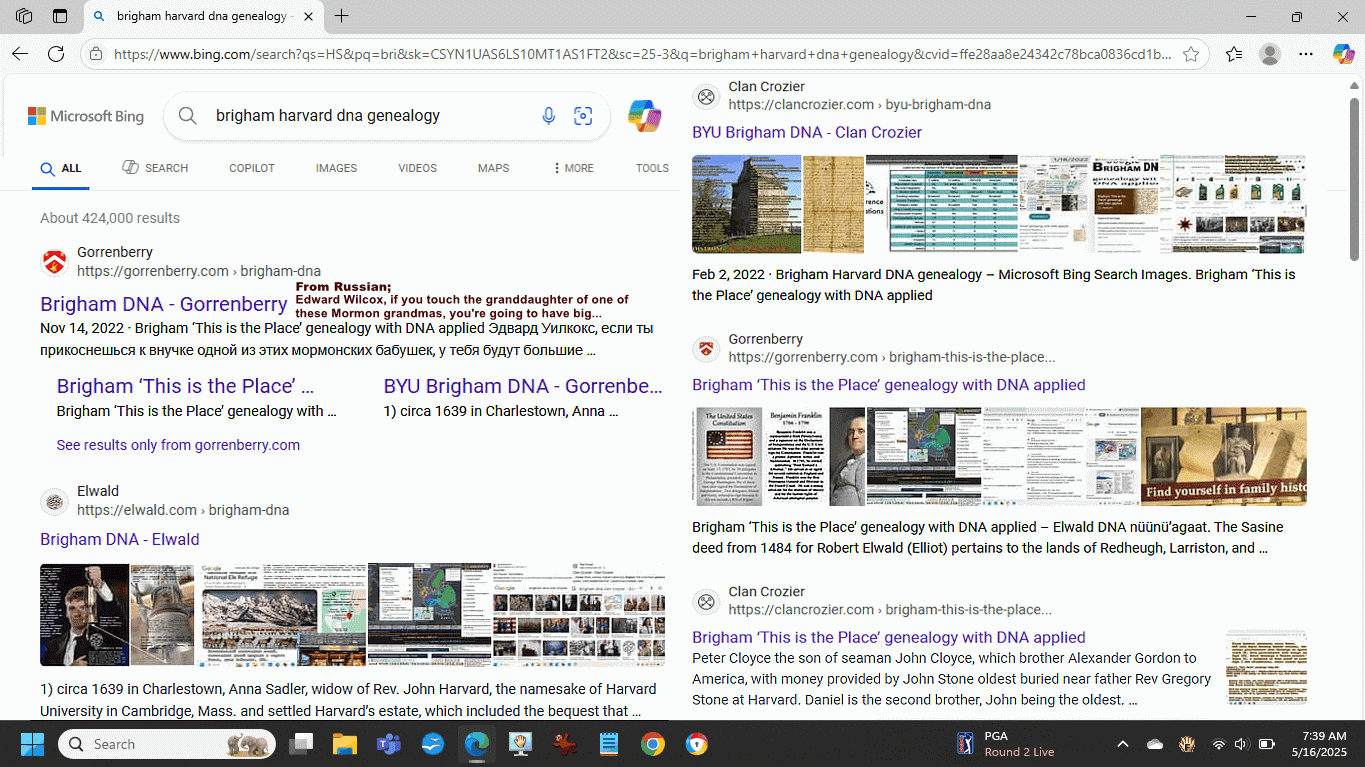
Task: Close the brigham harvard dna genealogy tab
Action: coord(307,16)
